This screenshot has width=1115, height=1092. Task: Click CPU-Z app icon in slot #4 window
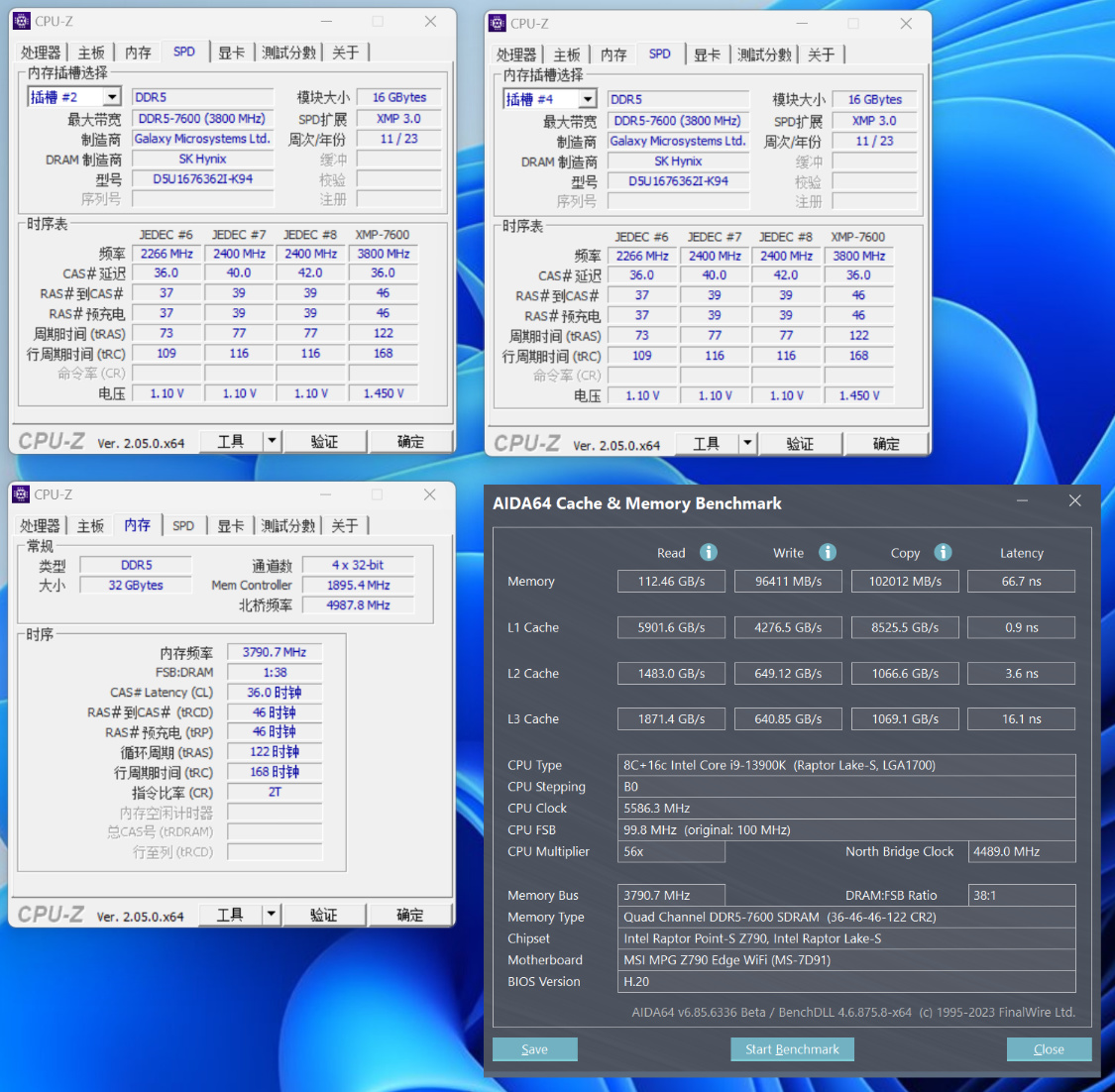pyautogui.click(x=498, y=23)
